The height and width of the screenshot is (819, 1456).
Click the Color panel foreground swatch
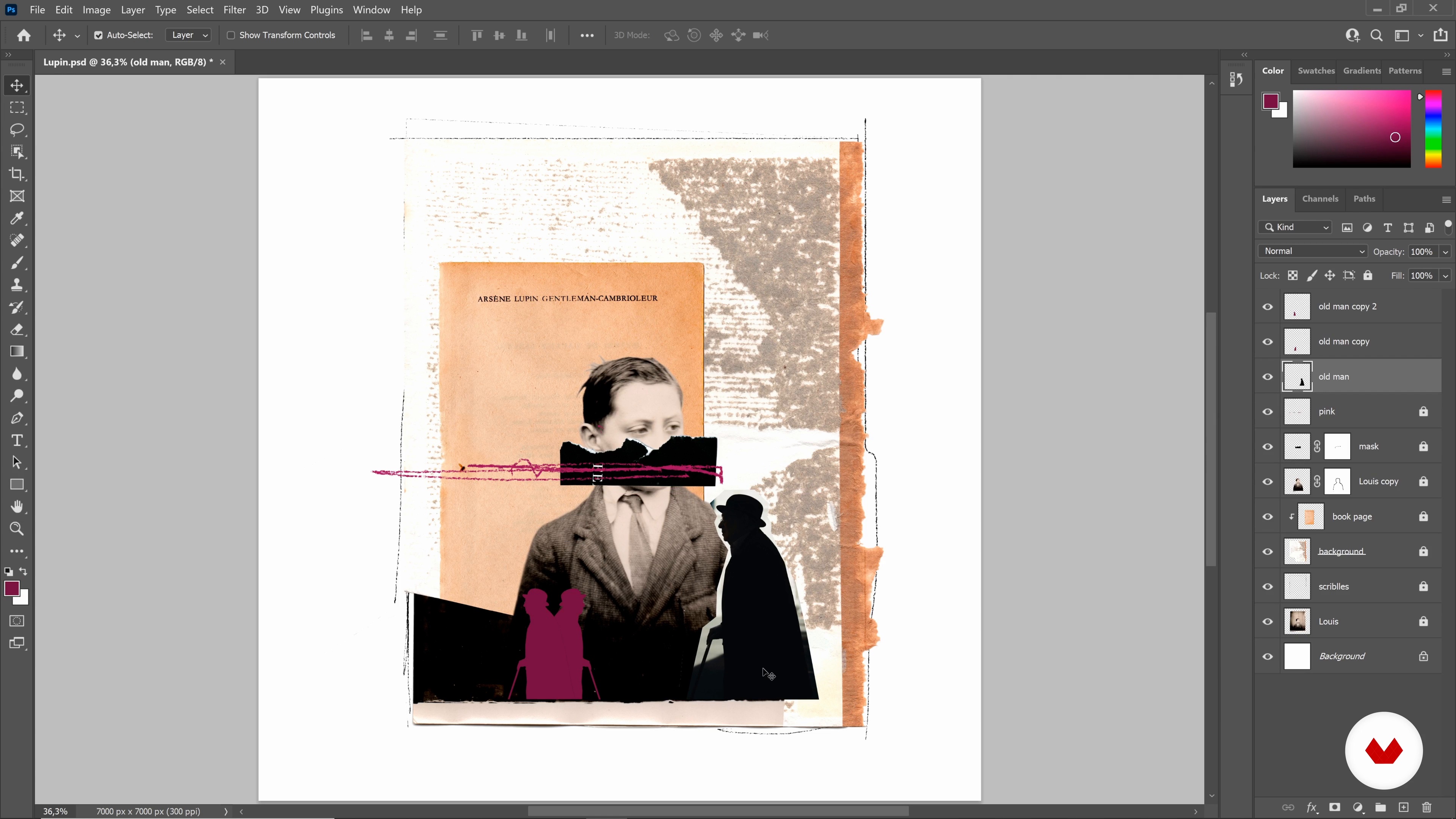point(1271,102)
